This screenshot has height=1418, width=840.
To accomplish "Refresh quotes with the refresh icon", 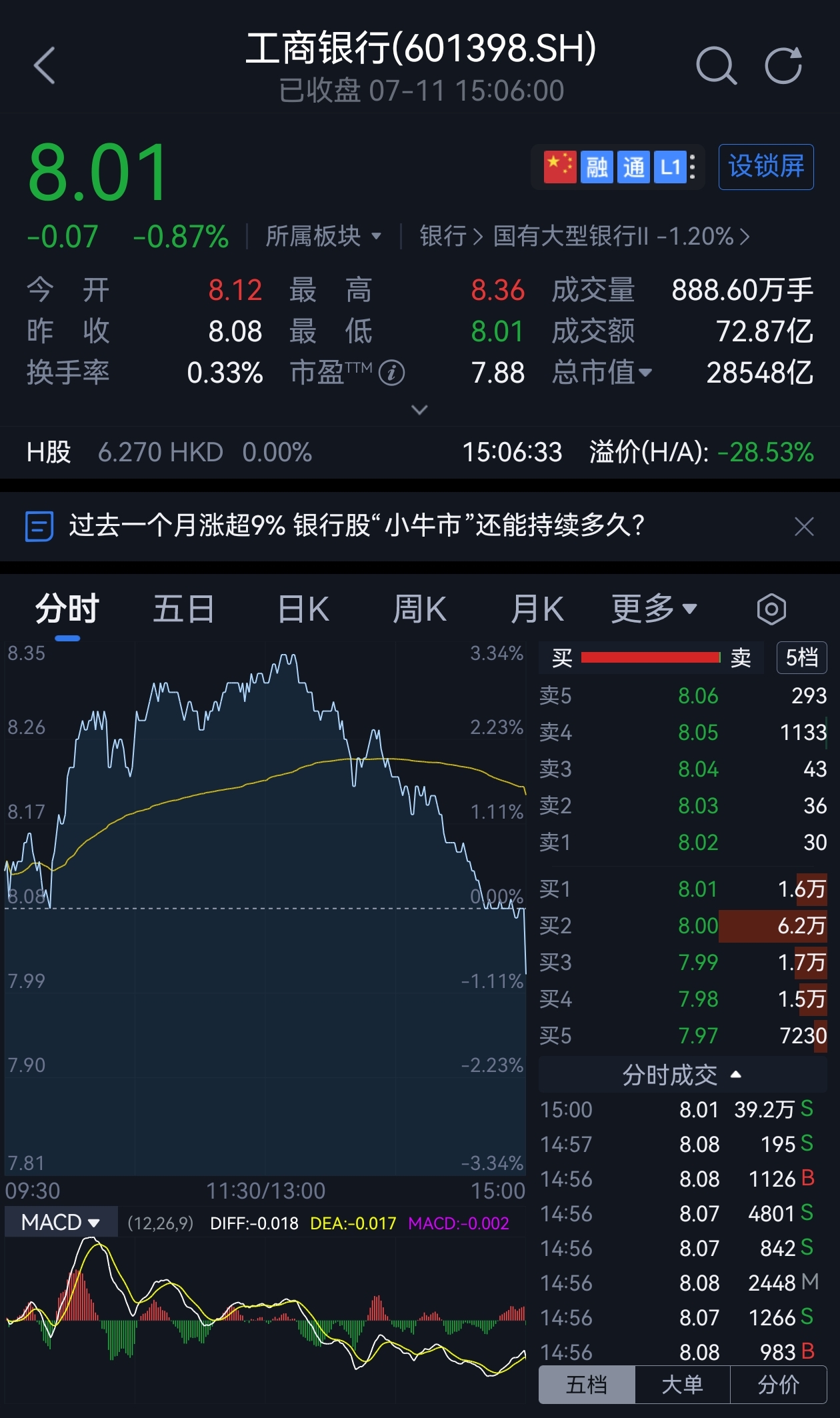I will tap(783, 65).
